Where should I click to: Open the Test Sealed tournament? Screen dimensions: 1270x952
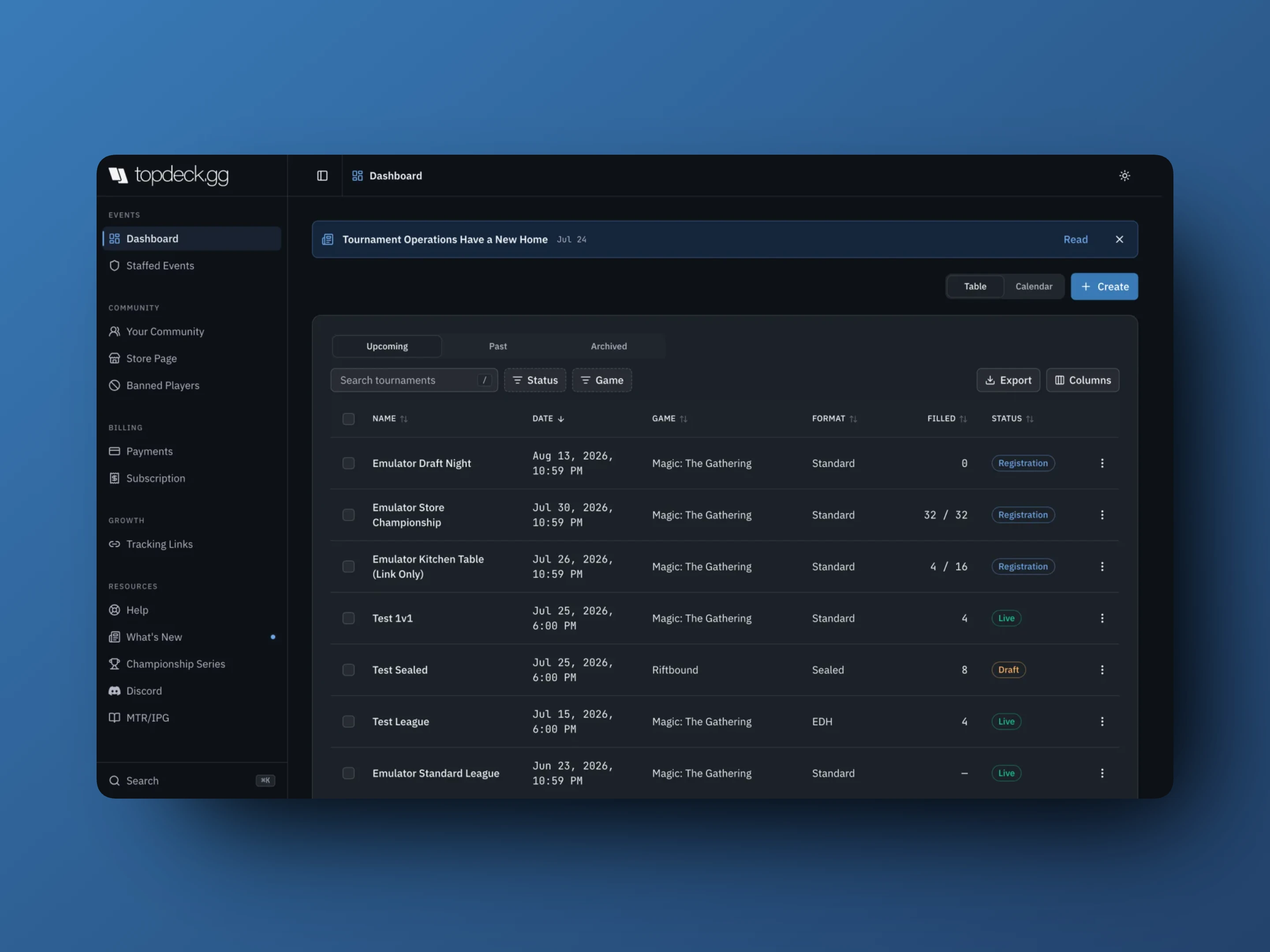click(x=400, y=669)
